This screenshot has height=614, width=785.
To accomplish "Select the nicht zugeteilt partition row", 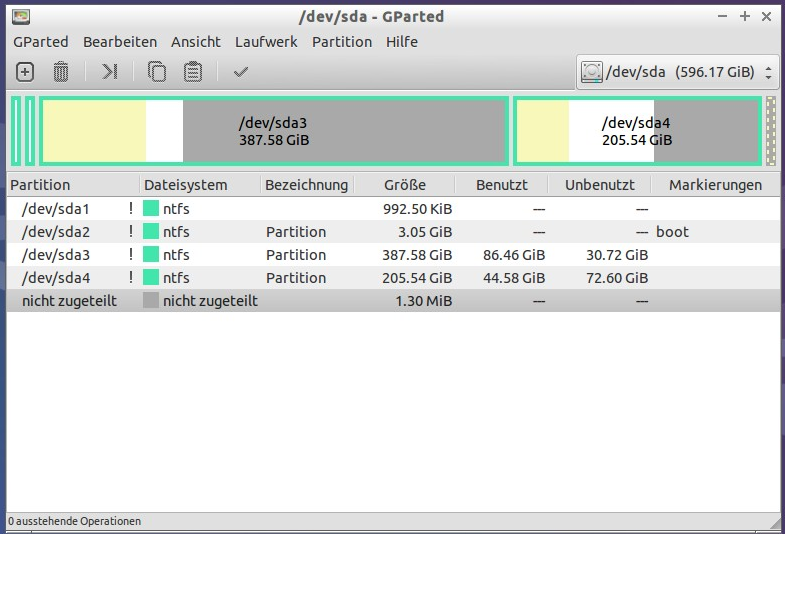I will click(393, 300).
